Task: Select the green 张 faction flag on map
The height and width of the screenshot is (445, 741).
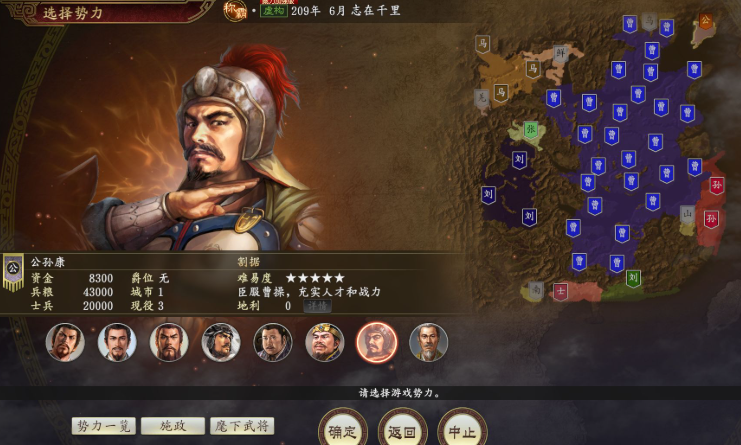Action: coord(531,129)
